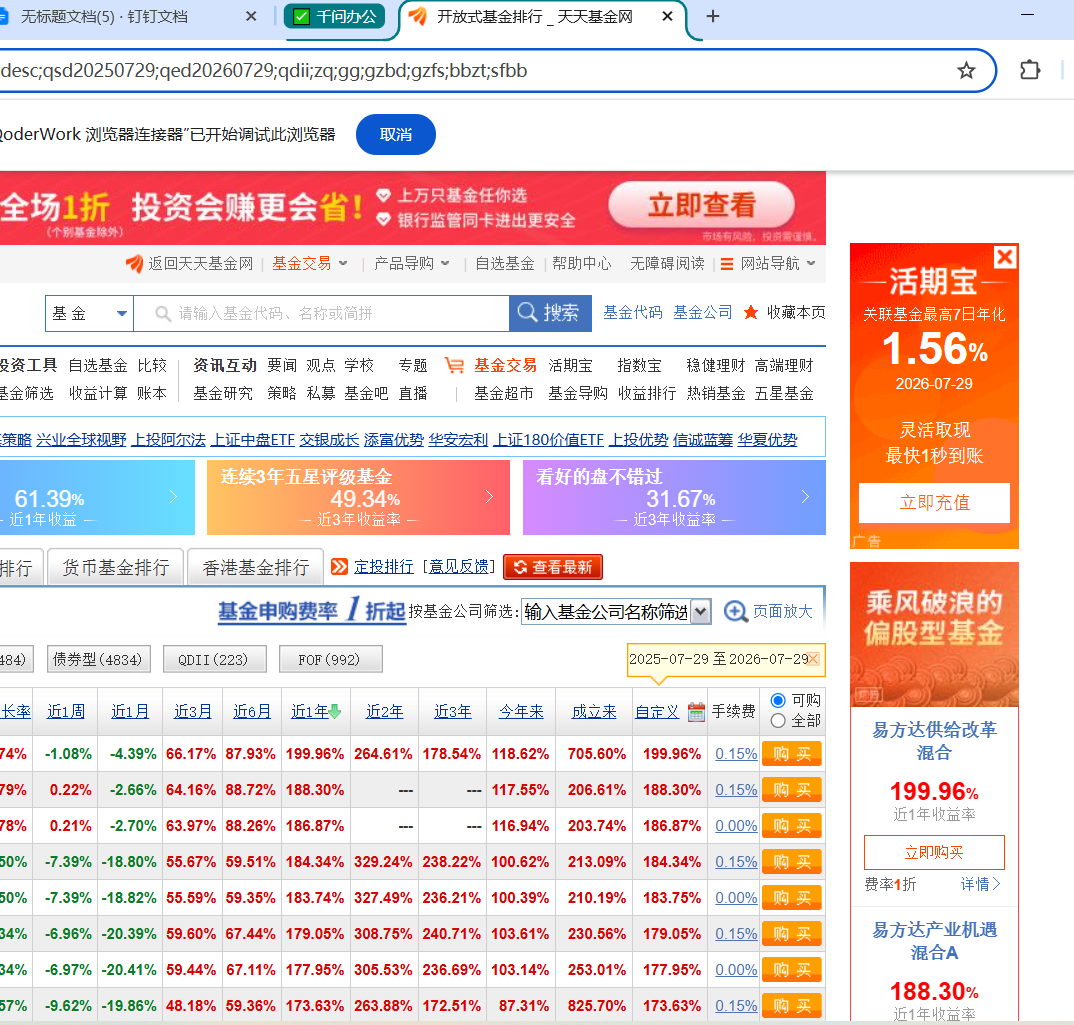This screenshot has width=1074, height=1025.
Task: Cancel debugging with 取消 button
Action: (x=395, y=134)
